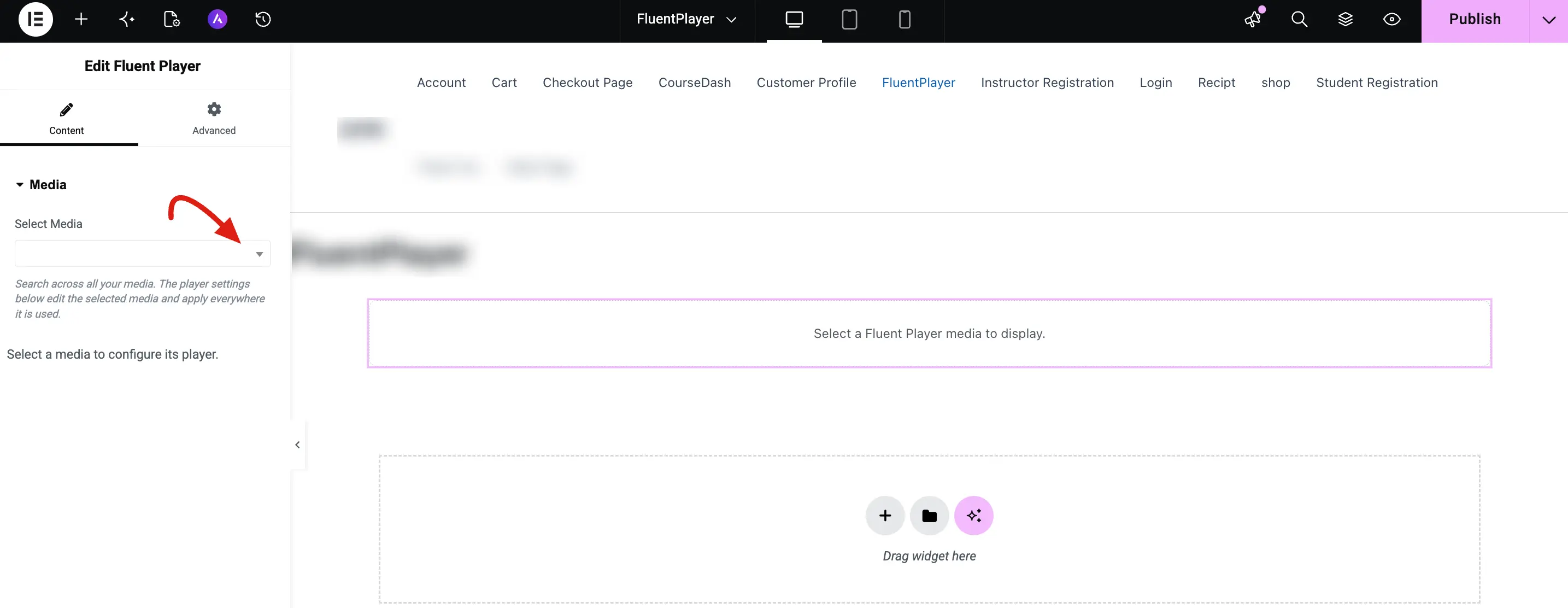
Task: Preview changes with the eye icon
Action: [1391, 20]
